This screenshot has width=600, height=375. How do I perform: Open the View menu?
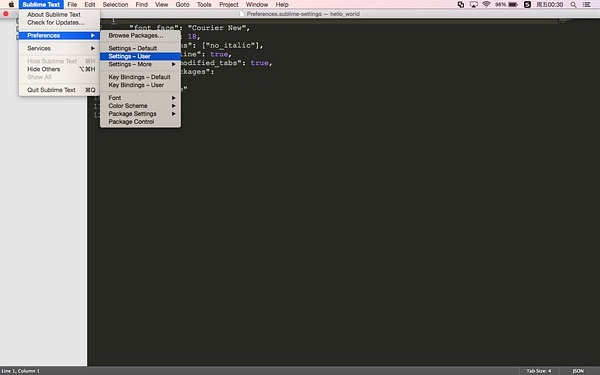pyautogui.click(x=161, y=5)
